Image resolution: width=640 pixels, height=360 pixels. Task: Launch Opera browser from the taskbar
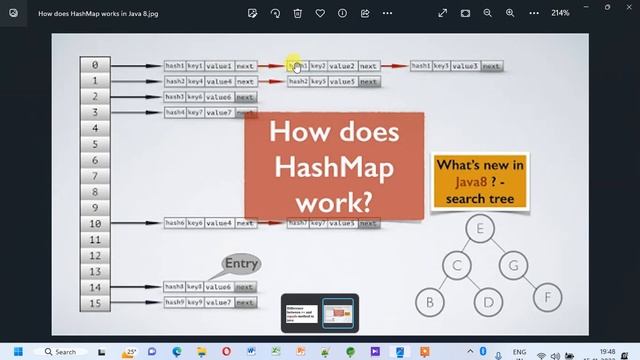(x=226, y=351)
